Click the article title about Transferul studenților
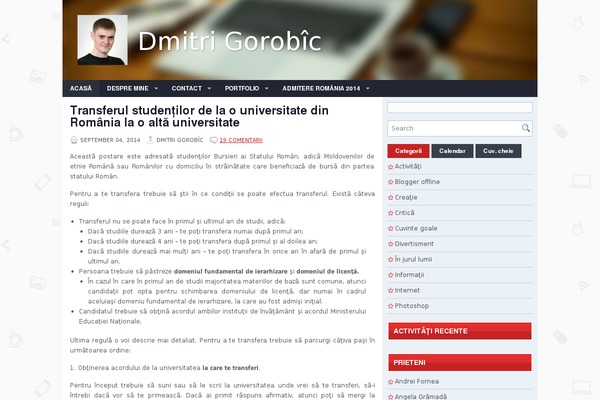 pos(199,116)
